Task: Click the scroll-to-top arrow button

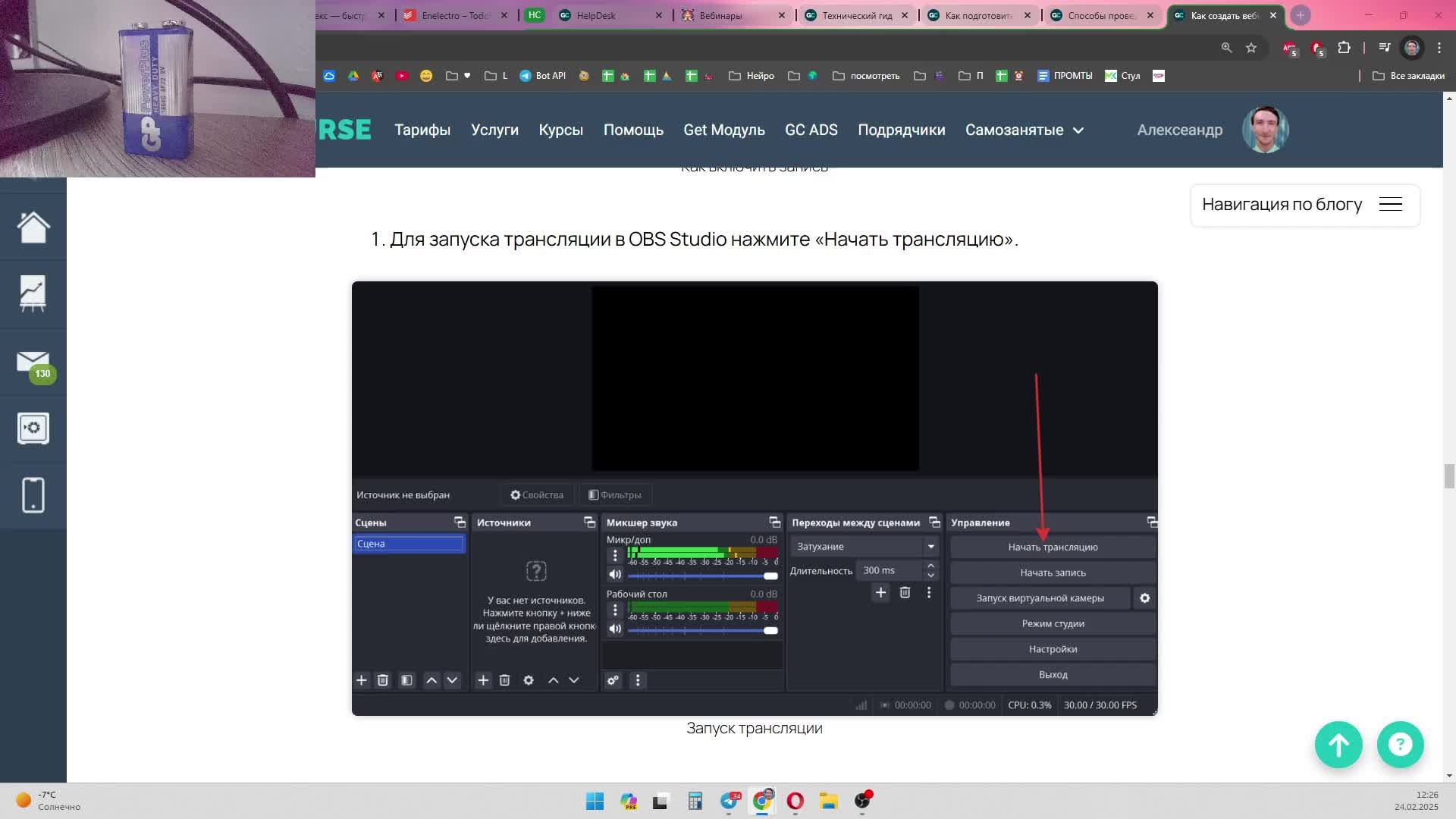Action: 1338,745
